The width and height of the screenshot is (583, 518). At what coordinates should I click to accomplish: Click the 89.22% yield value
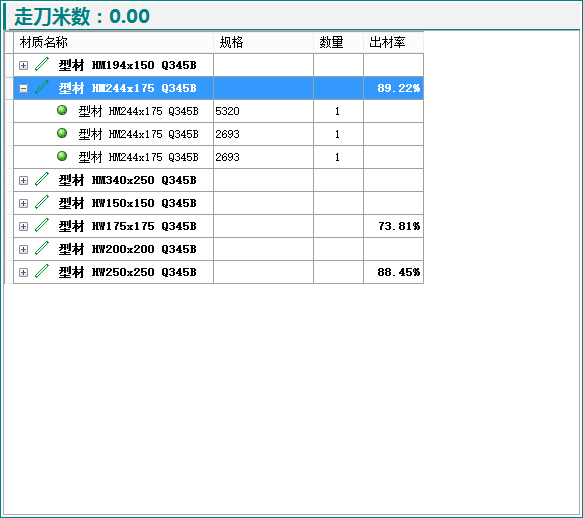pos(399,88)
